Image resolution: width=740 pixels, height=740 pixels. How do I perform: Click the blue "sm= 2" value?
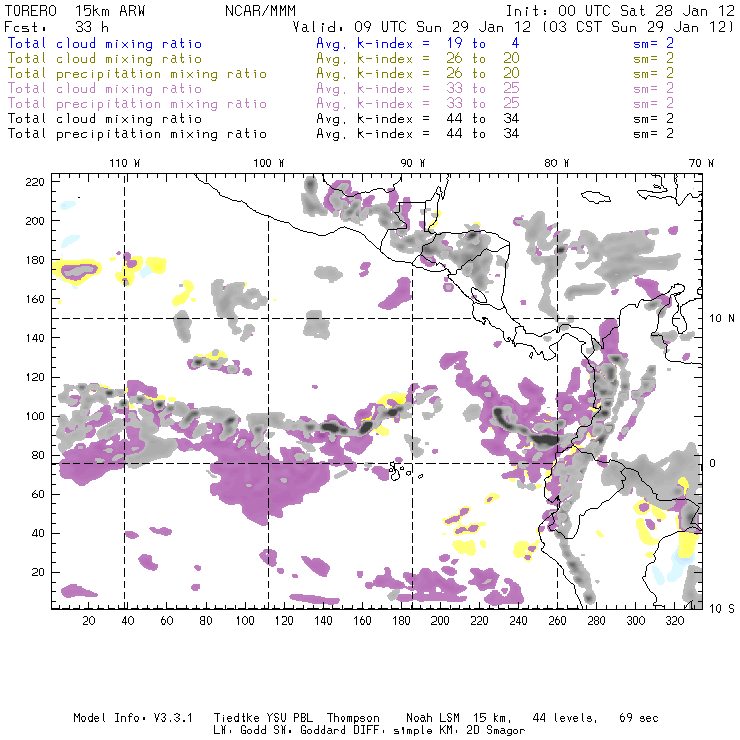[x=654, y=43]
